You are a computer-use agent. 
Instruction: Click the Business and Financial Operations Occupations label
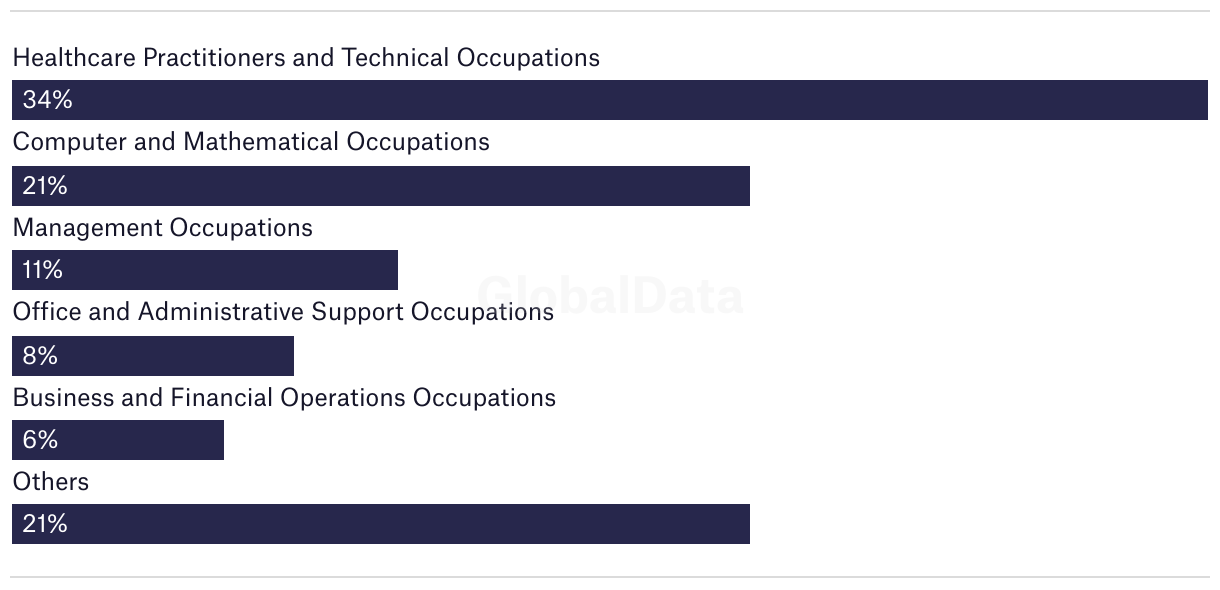click(284, 398)
